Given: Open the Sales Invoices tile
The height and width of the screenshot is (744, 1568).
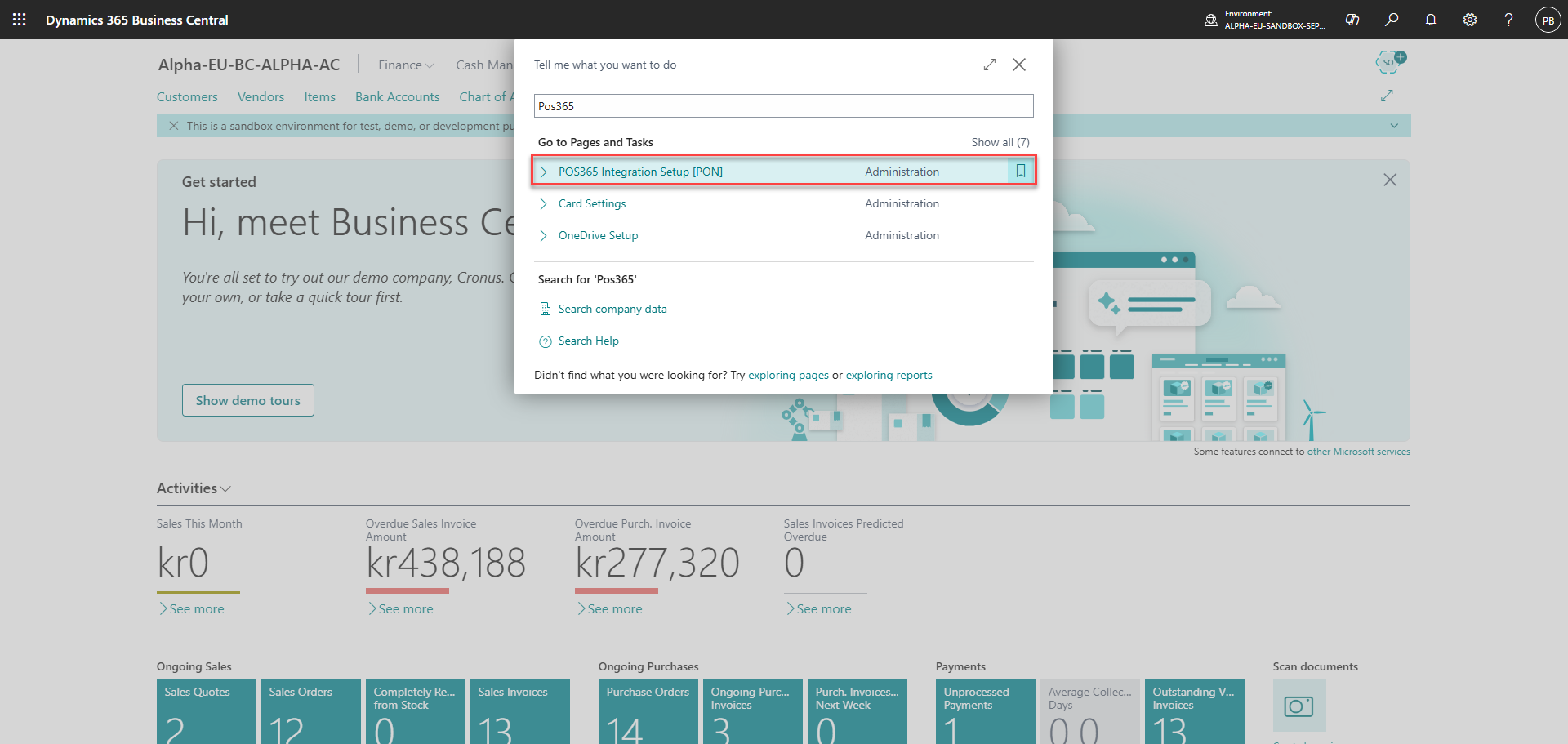Looking at the screenshot, I should pos(520,711).
